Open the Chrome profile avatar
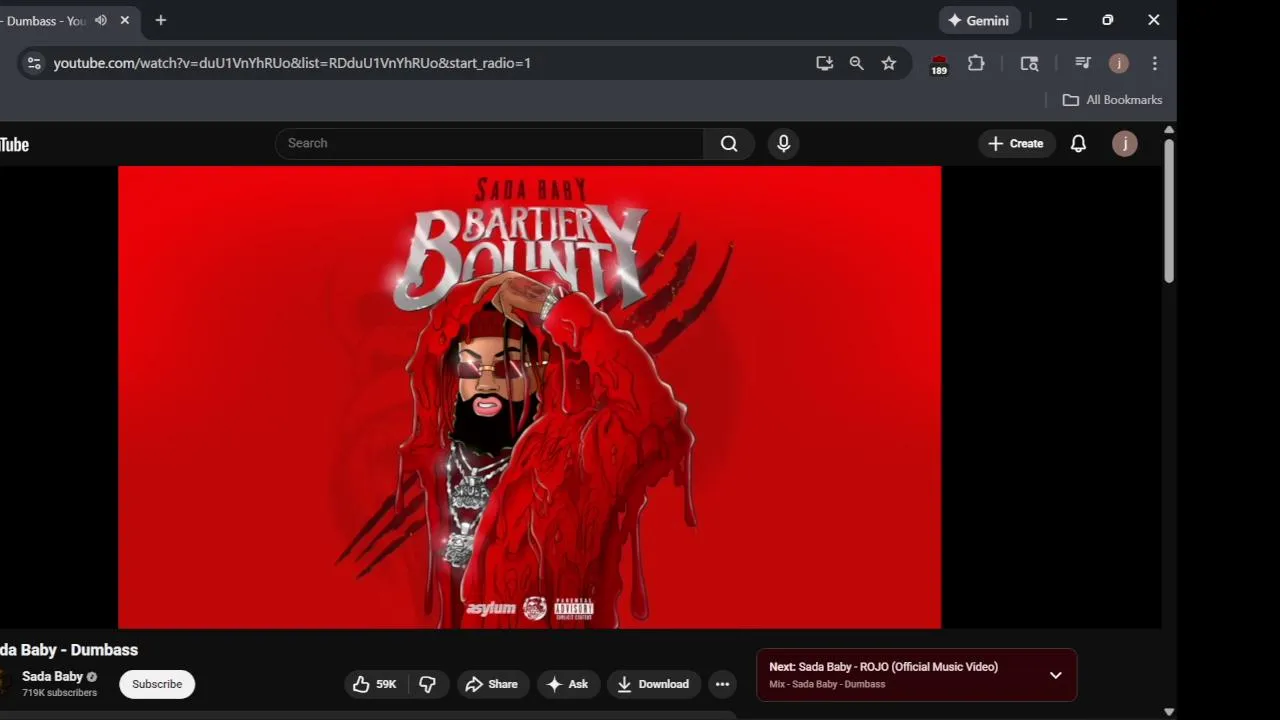Image resolution: width=1280 pixels, height=720 pixels. click(x=1119, y=63)
